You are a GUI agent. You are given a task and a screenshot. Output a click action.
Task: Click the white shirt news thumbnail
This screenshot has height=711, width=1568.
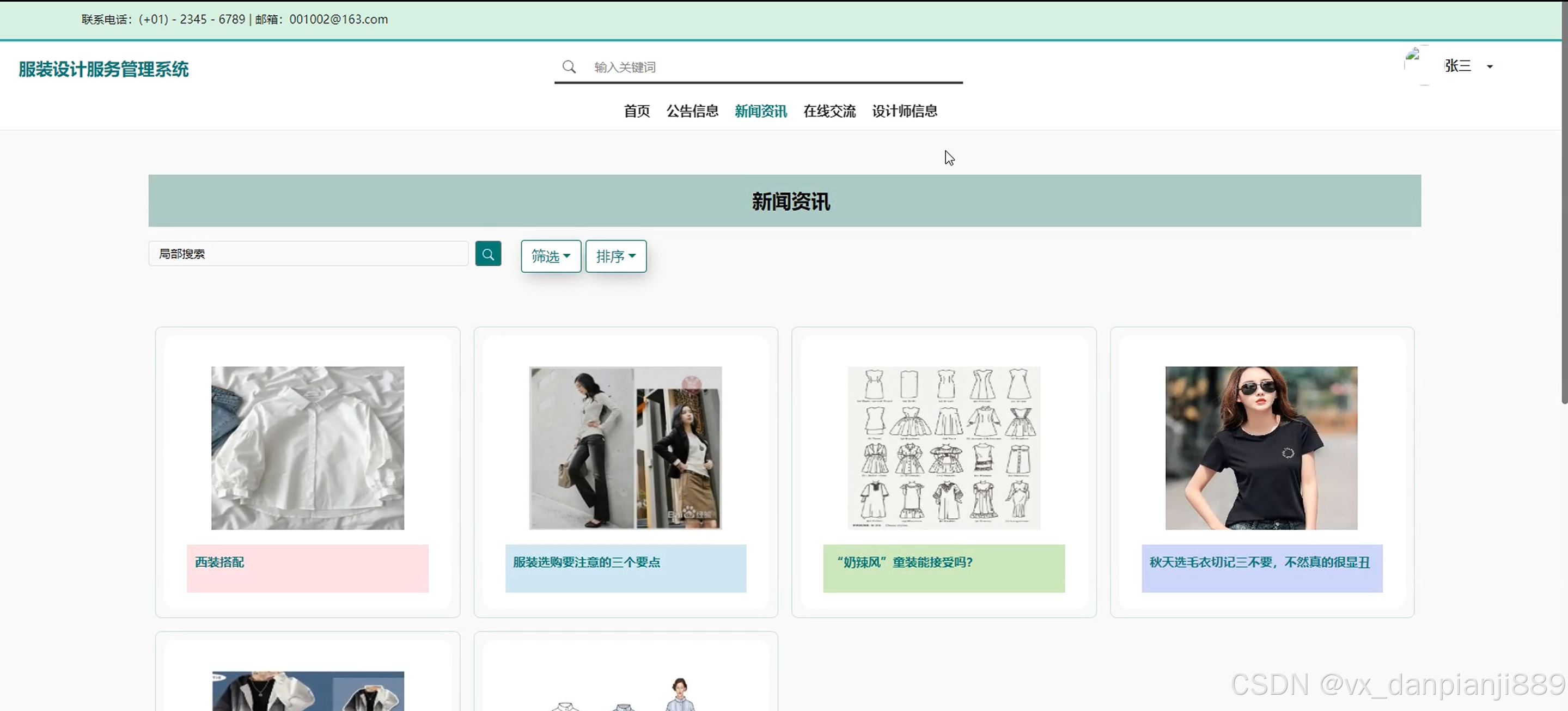click(x=307, y=448)
